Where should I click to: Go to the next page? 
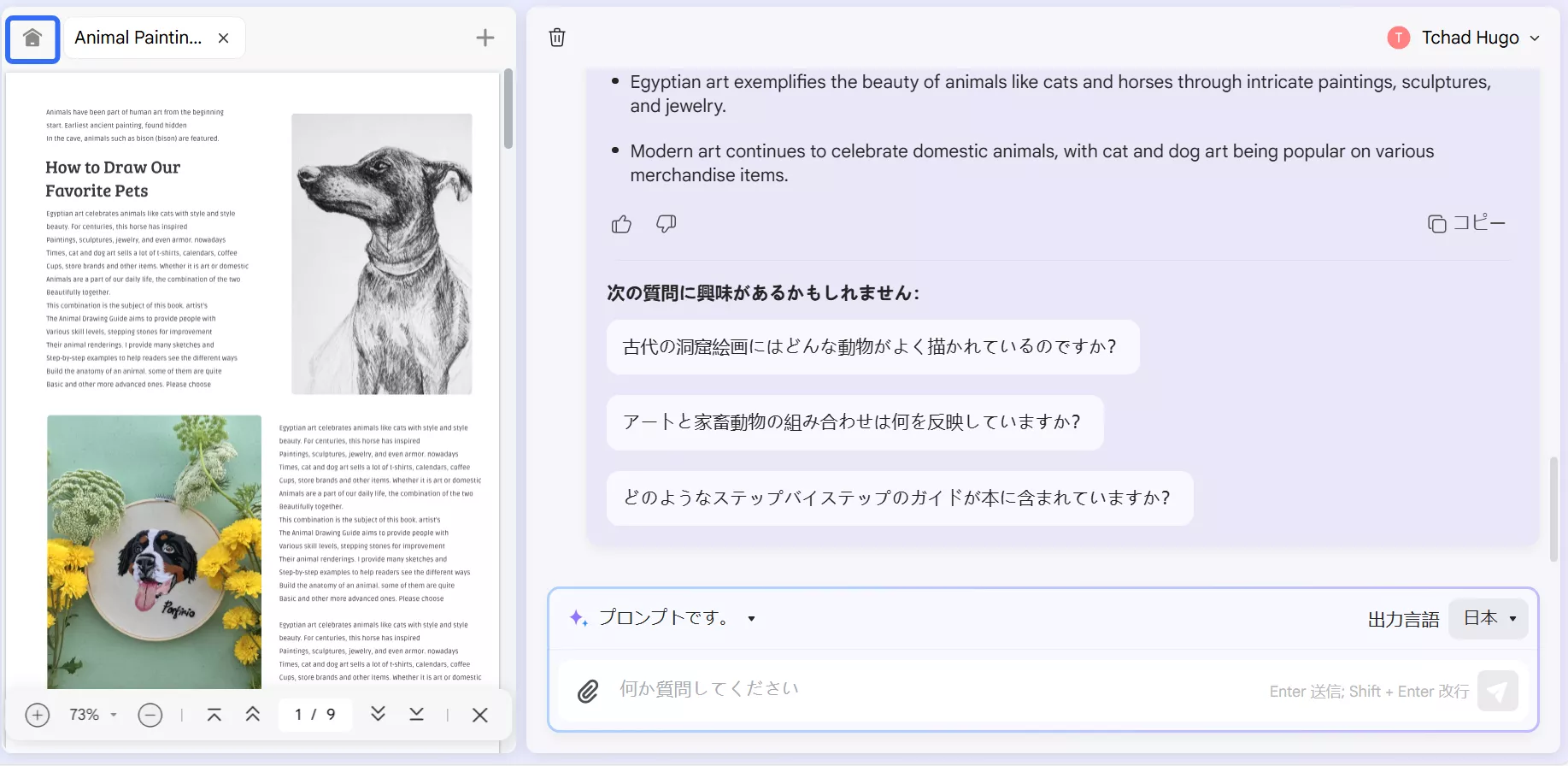click(x=378, y=715)
